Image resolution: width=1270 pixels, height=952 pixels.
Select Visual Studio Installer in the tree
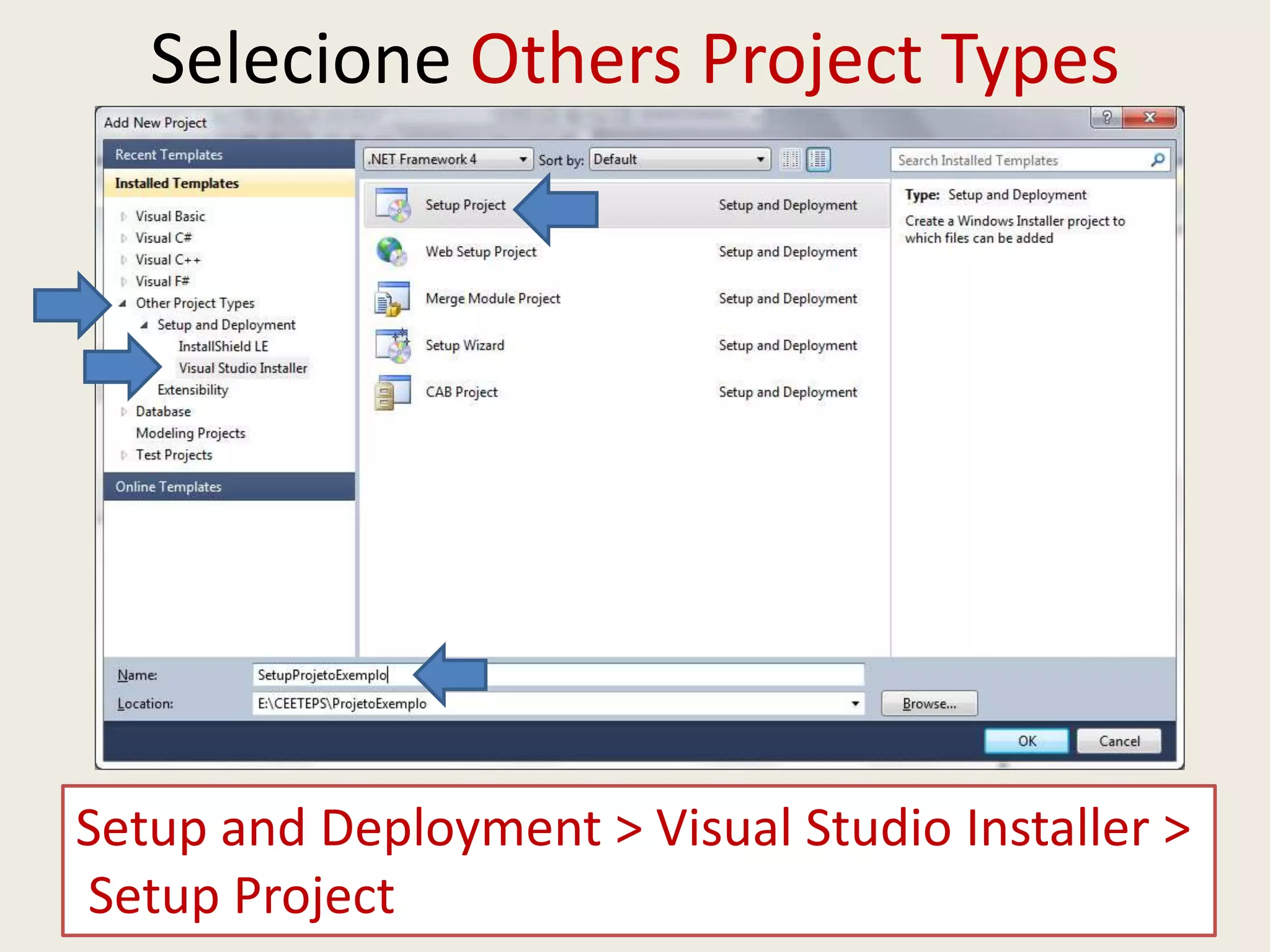242,368
